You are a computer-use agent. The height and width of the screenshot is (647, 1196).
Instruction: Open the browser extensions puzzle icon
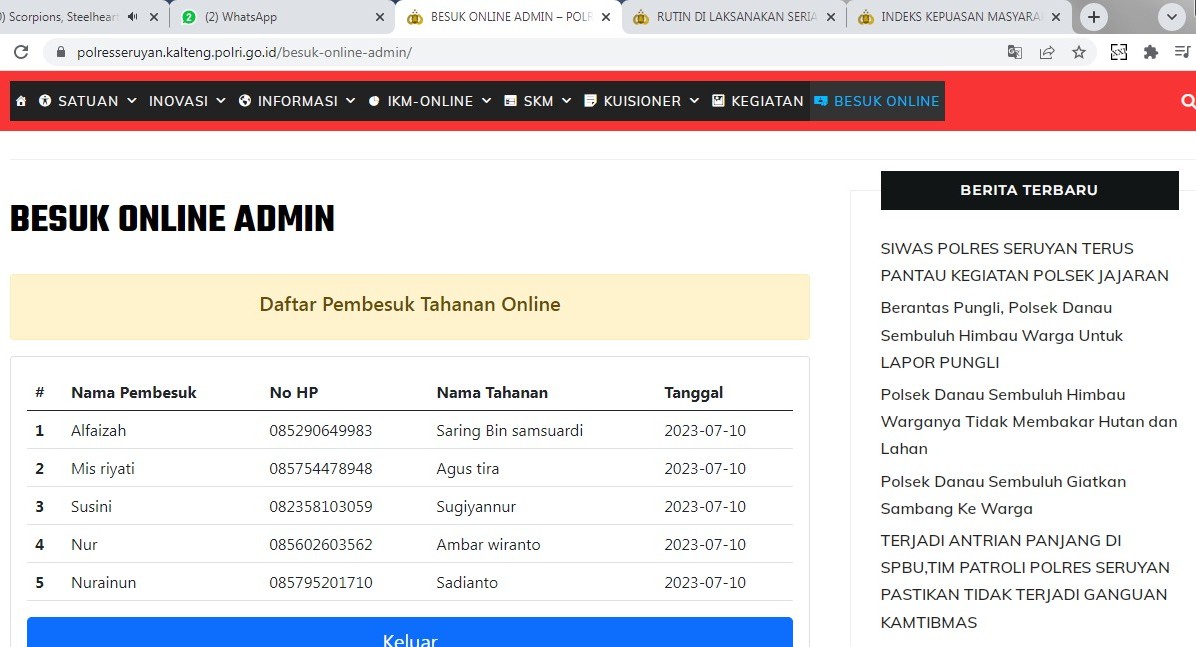point(1150,52)
